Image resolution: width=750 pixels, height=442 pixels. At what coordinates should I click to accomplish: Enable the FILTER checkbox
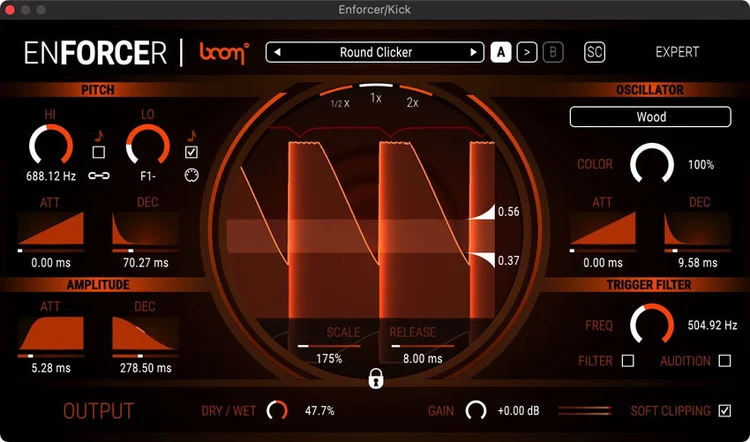(x=628, y=361)
